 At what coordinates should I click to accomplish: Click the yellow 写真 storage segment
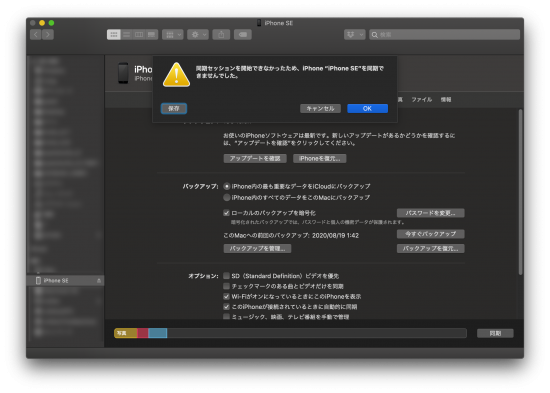point(126,333)
